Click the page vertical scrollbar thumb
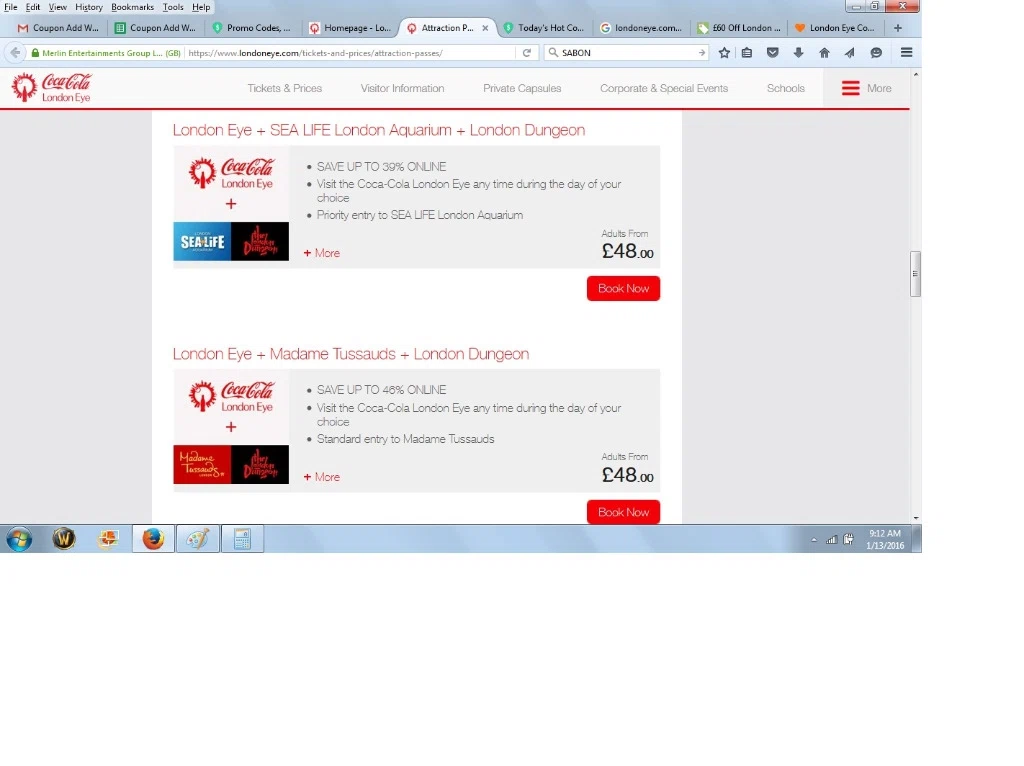Screen dimensions: 1024x766 coord(916,274)
